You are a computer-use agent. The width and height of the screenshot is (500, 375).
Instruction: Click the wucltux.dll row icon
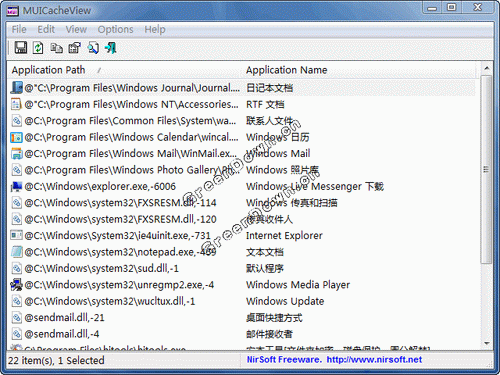(16, 301)
